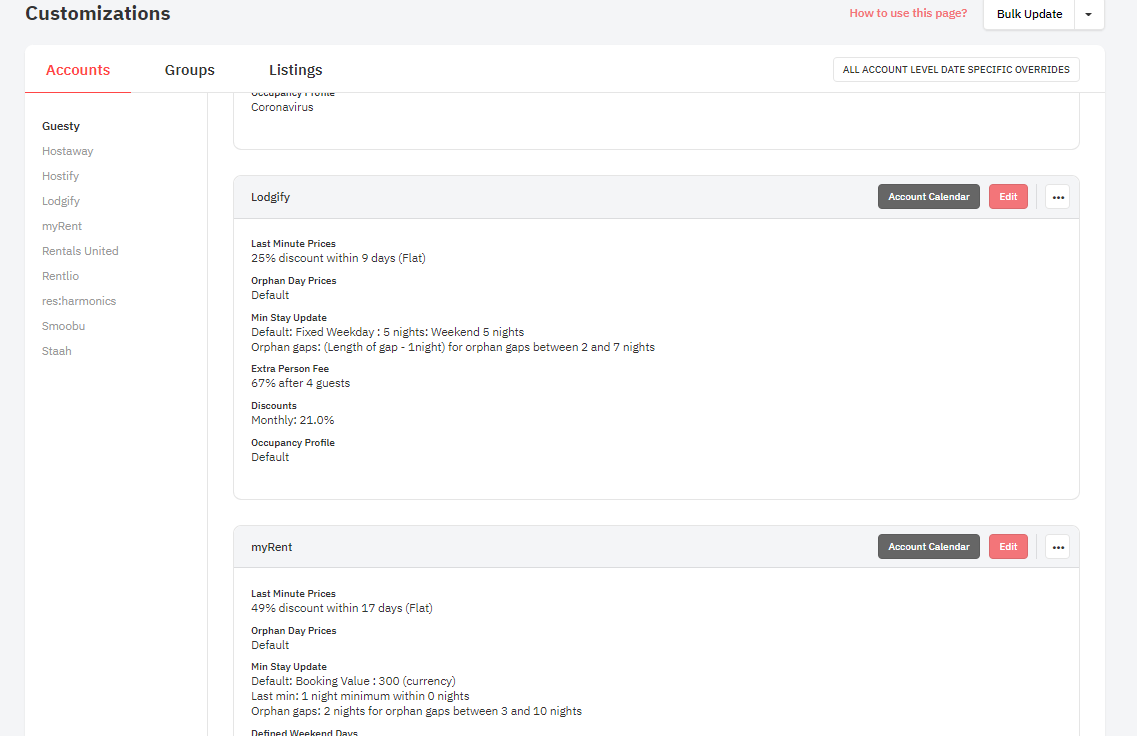
Task: Open the Lodgify Account Calendar
Action: 928,197
